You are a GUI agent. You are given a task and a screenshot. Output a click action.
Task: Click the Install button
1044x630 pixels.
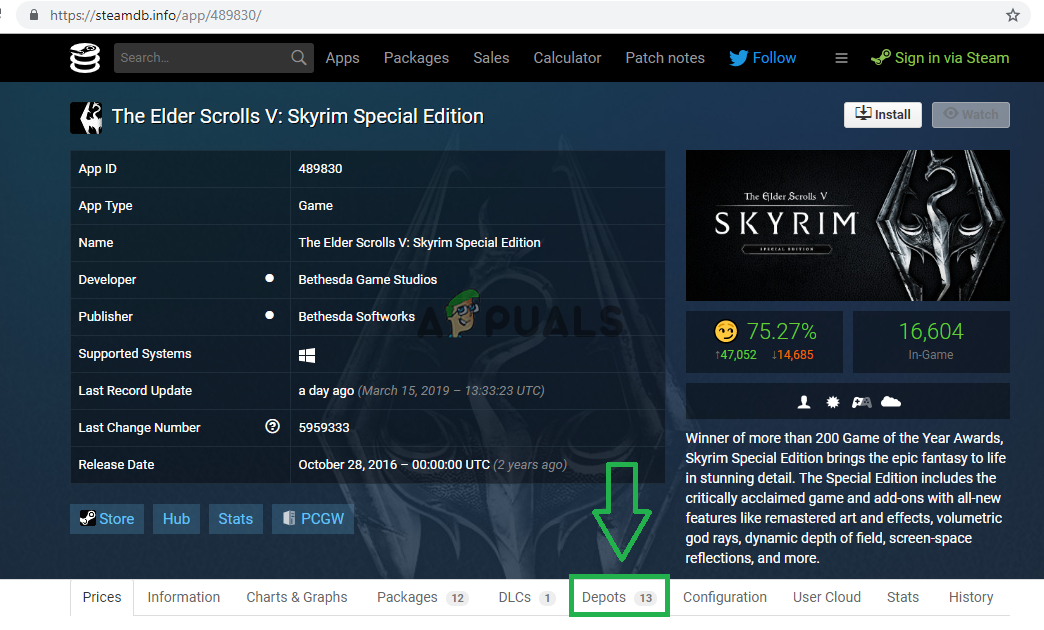tap(883, 115)
